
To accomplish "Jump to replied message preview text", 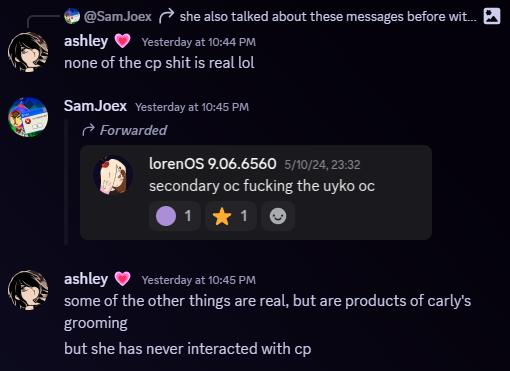I will point(328,16).
